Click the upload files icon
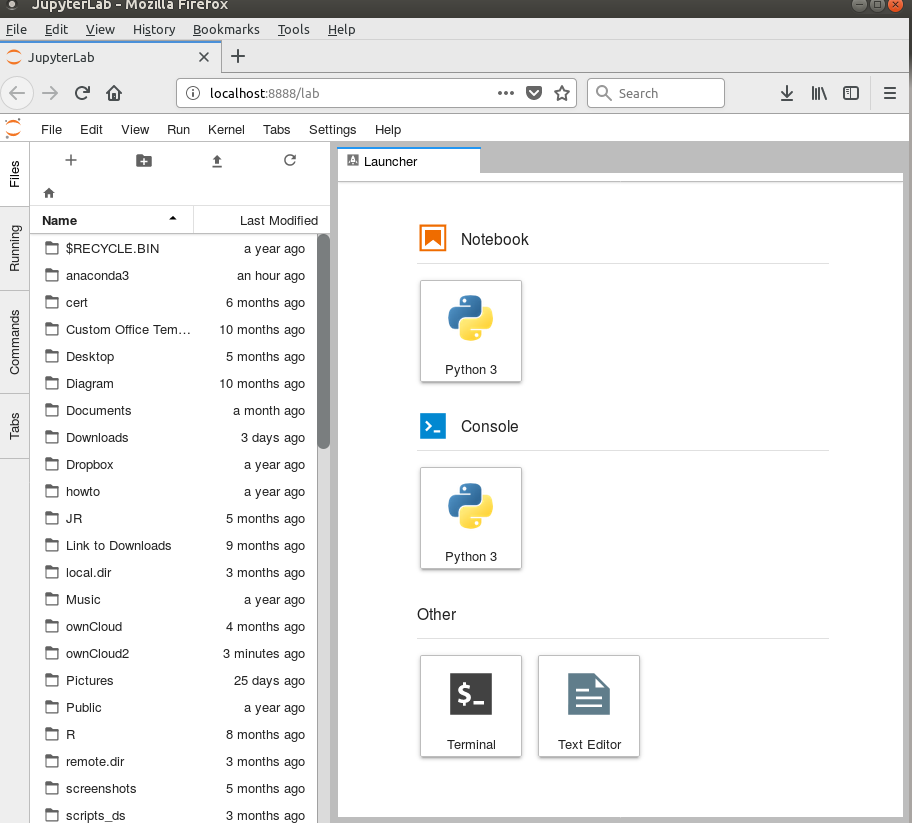The width and height of the screenshot is (912, 823). click(x=217, y=161)
